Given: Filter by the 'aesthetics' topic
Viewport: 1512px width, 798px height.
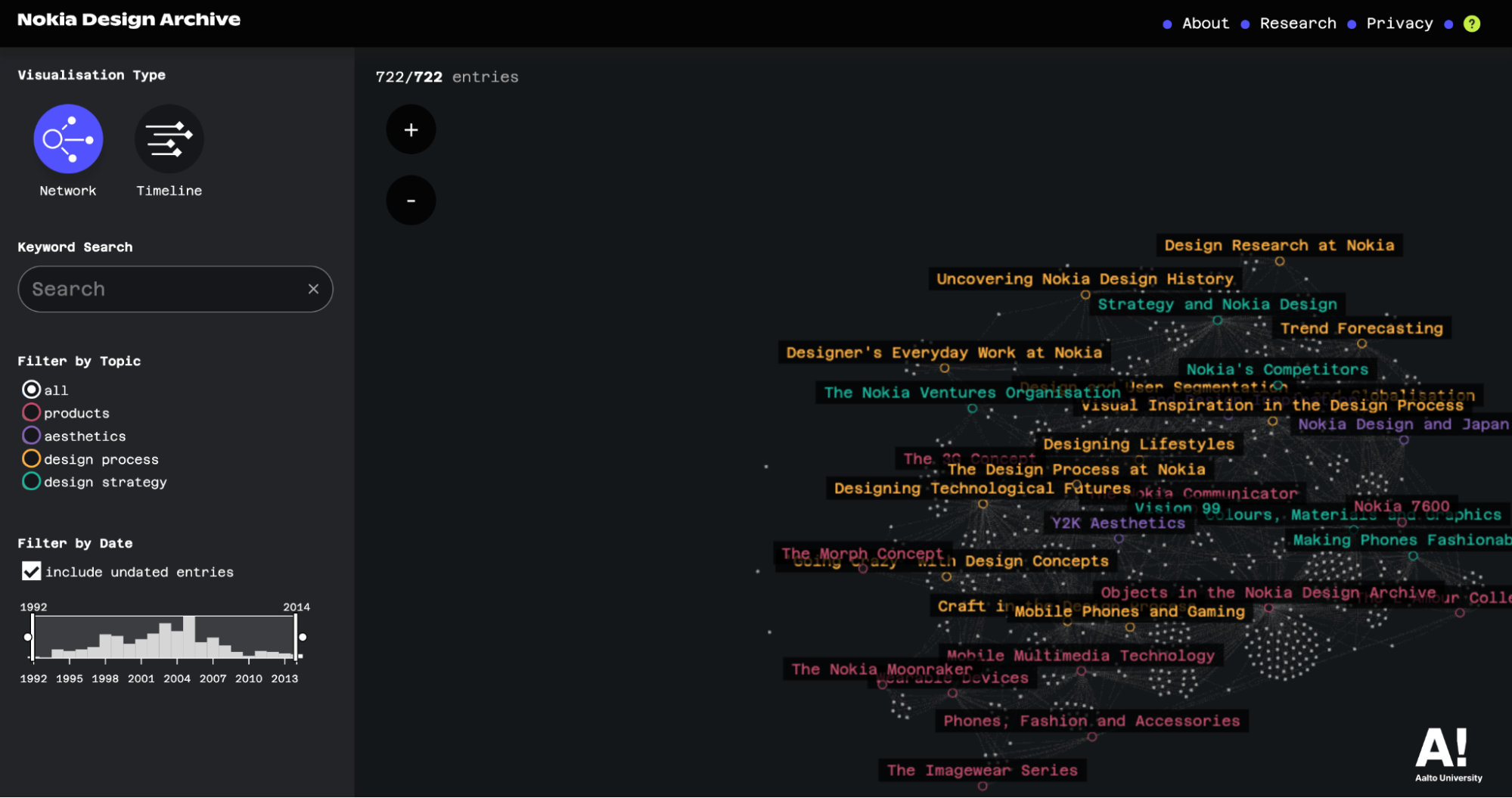Looking at the screenshot, I should 31,436.
